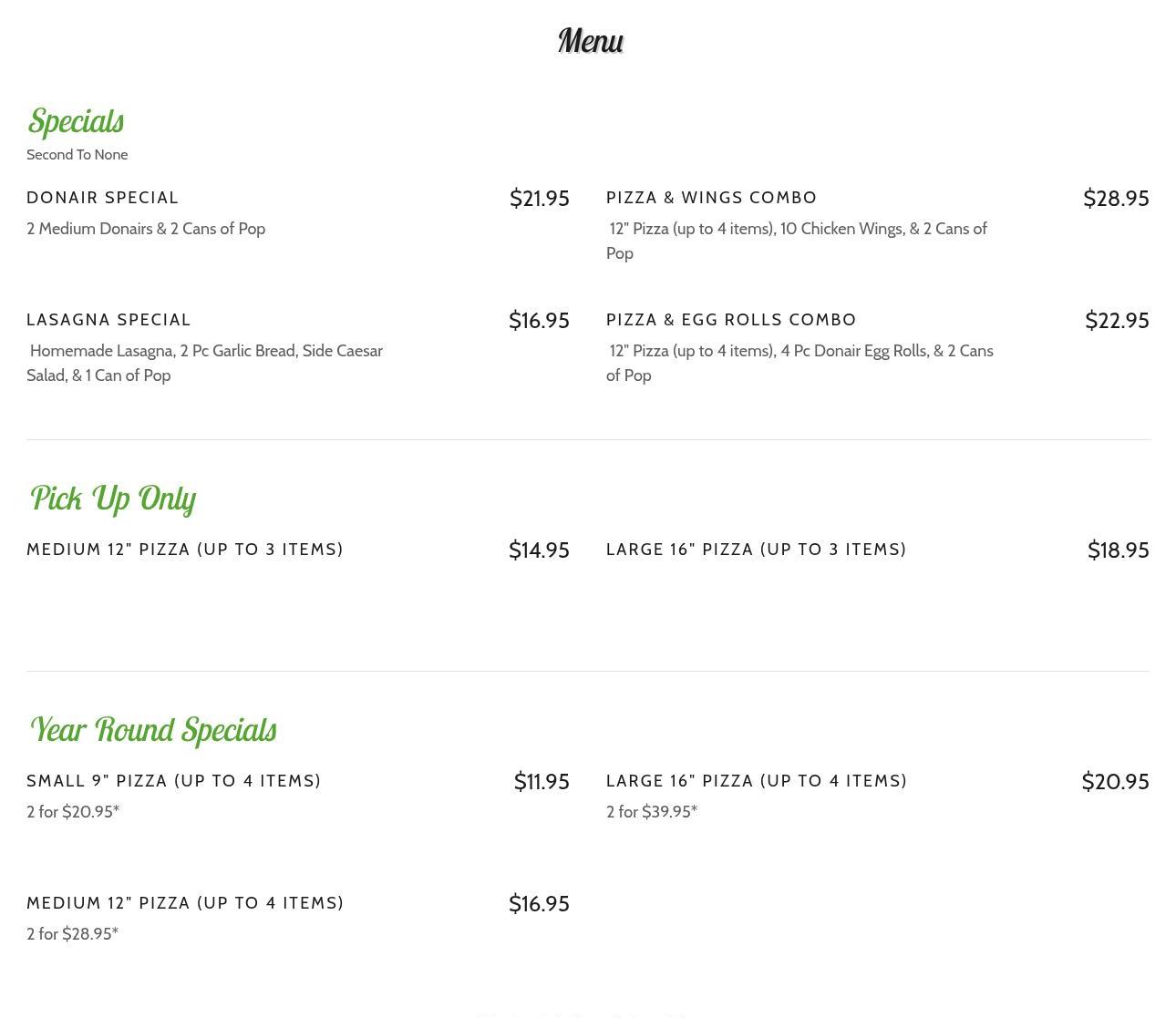The height and width of the screenshot is (1018, 1176).
Task: Click the $21.95 Donair Special price
Action: [539, 199]
